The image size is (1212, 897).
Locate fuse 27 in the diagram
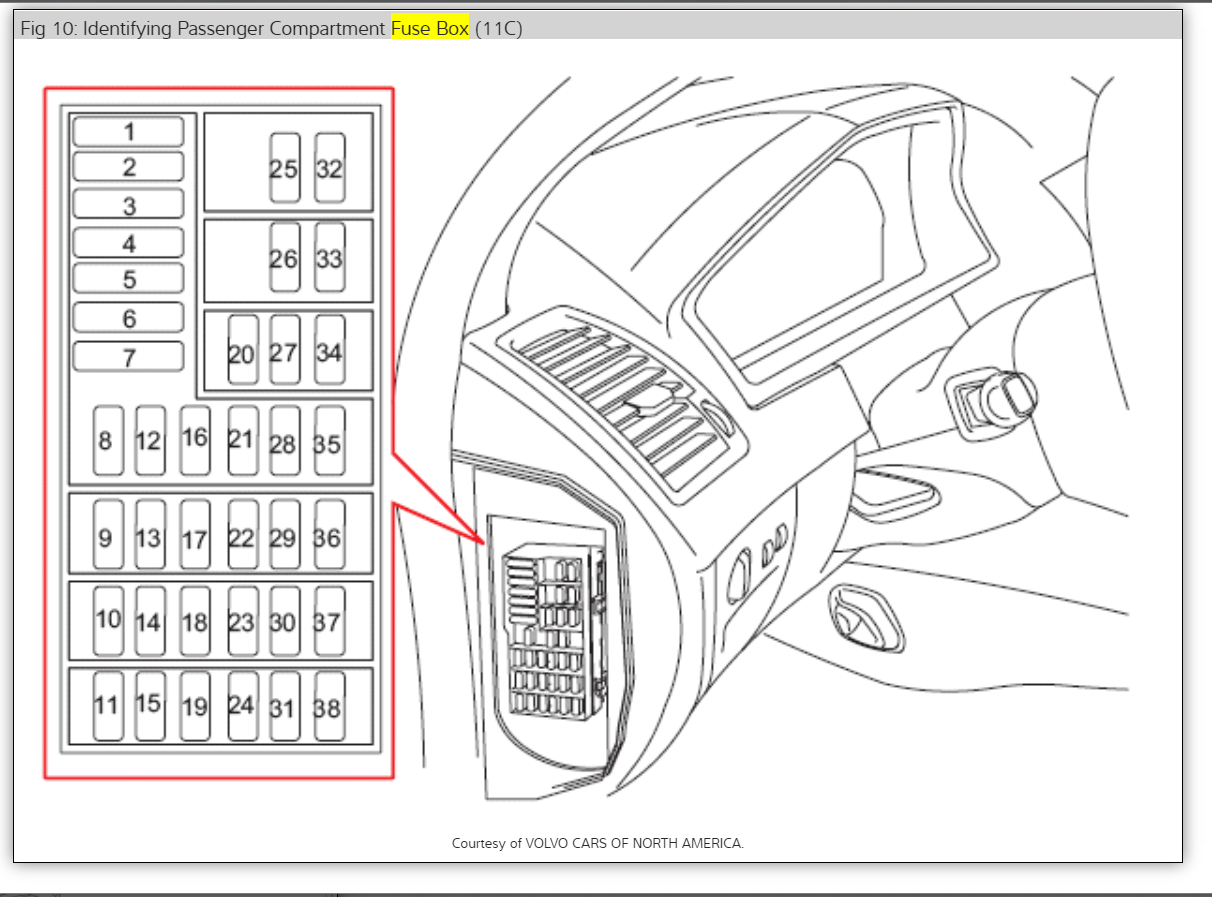(x=284, y=351)
